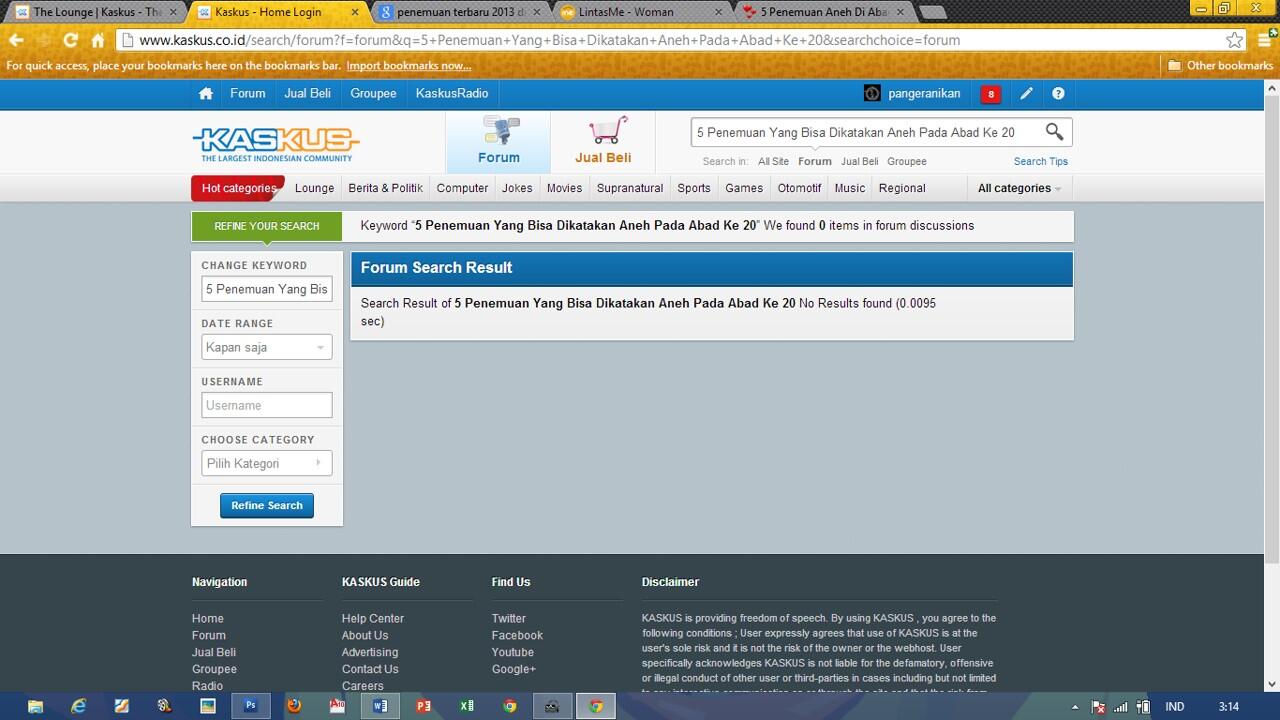Click footer Twitter link
1280x720 pixels.
pyautogui.click(x=508, y=618)
